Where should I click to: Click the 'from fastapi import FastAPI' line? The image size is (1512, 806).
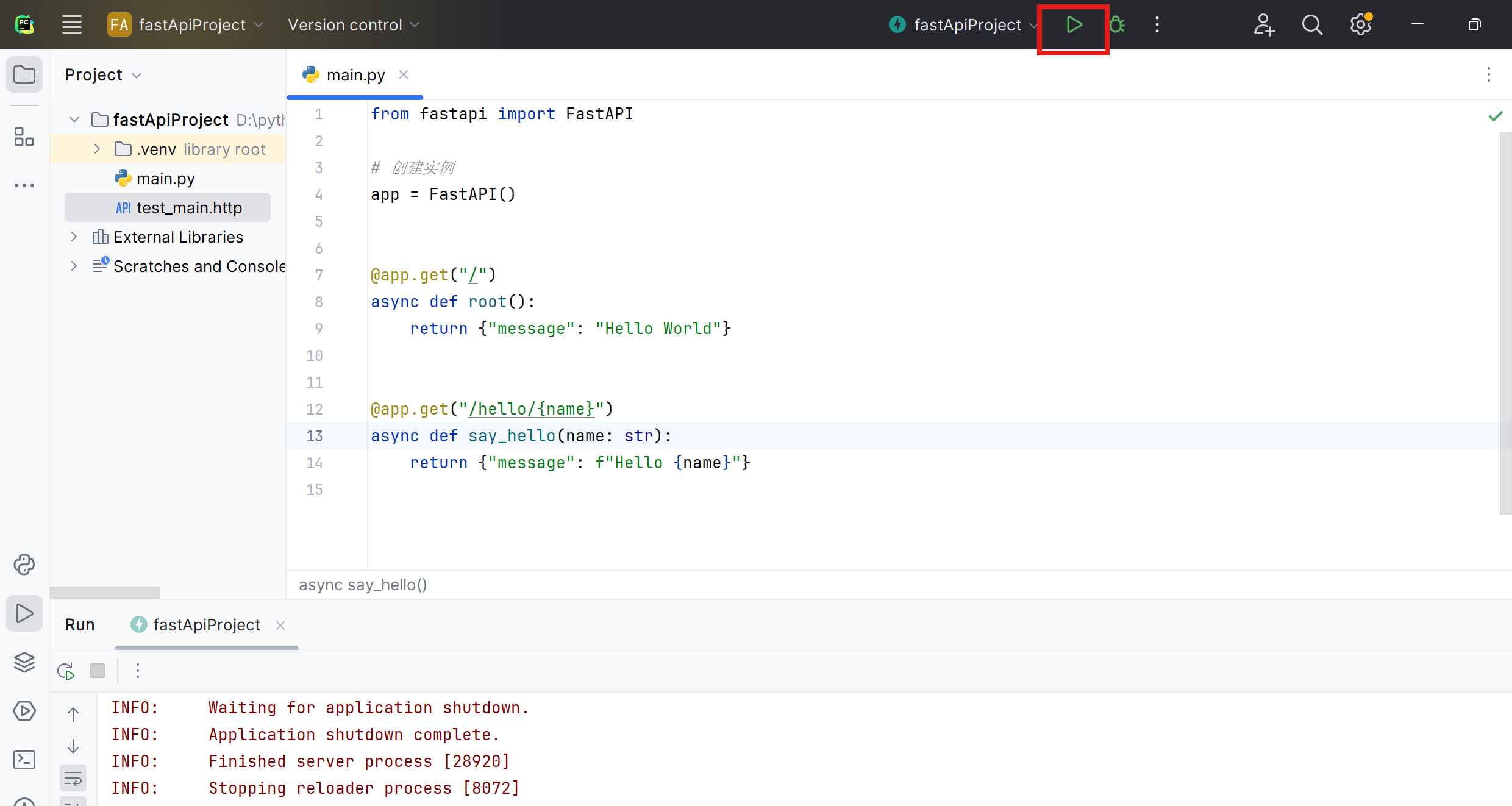(x=502, y=114)
